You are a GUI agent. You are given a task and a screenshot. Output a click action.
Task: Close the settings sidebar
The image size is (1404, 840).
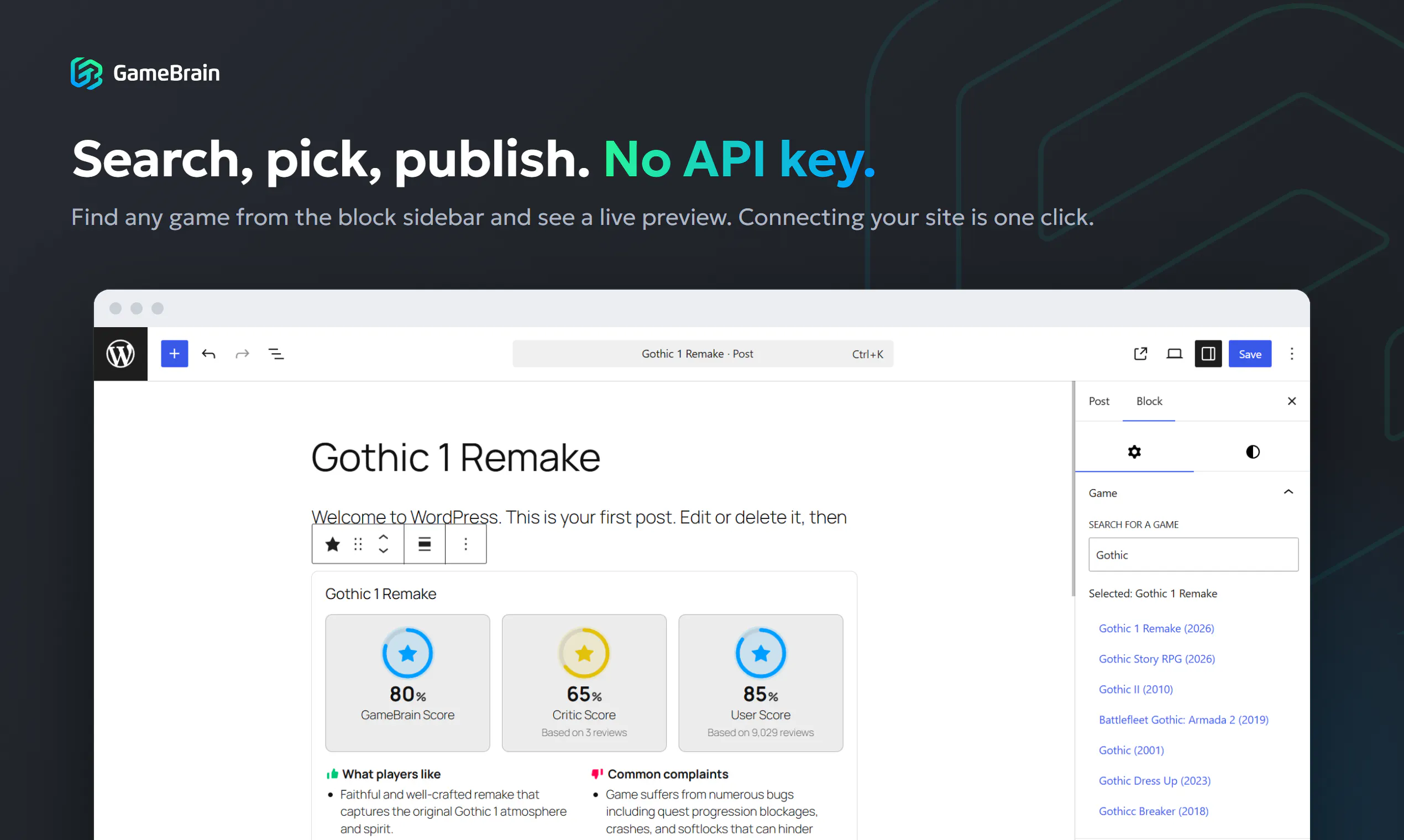click(1292, 401)
